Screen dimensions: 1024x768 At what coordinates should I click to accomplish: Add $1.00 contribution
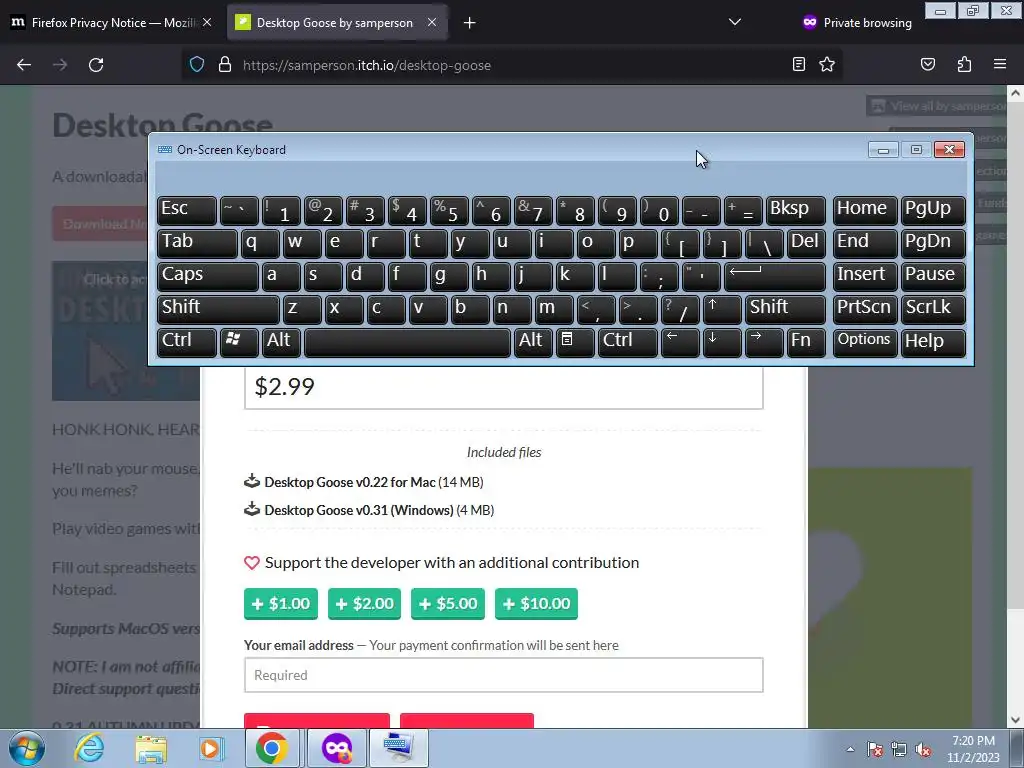(281, 603)
